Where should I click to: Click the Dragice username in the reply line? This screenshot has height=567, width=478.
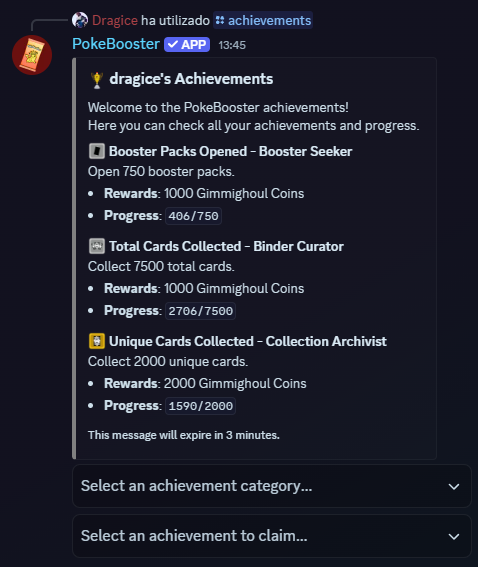115,20
